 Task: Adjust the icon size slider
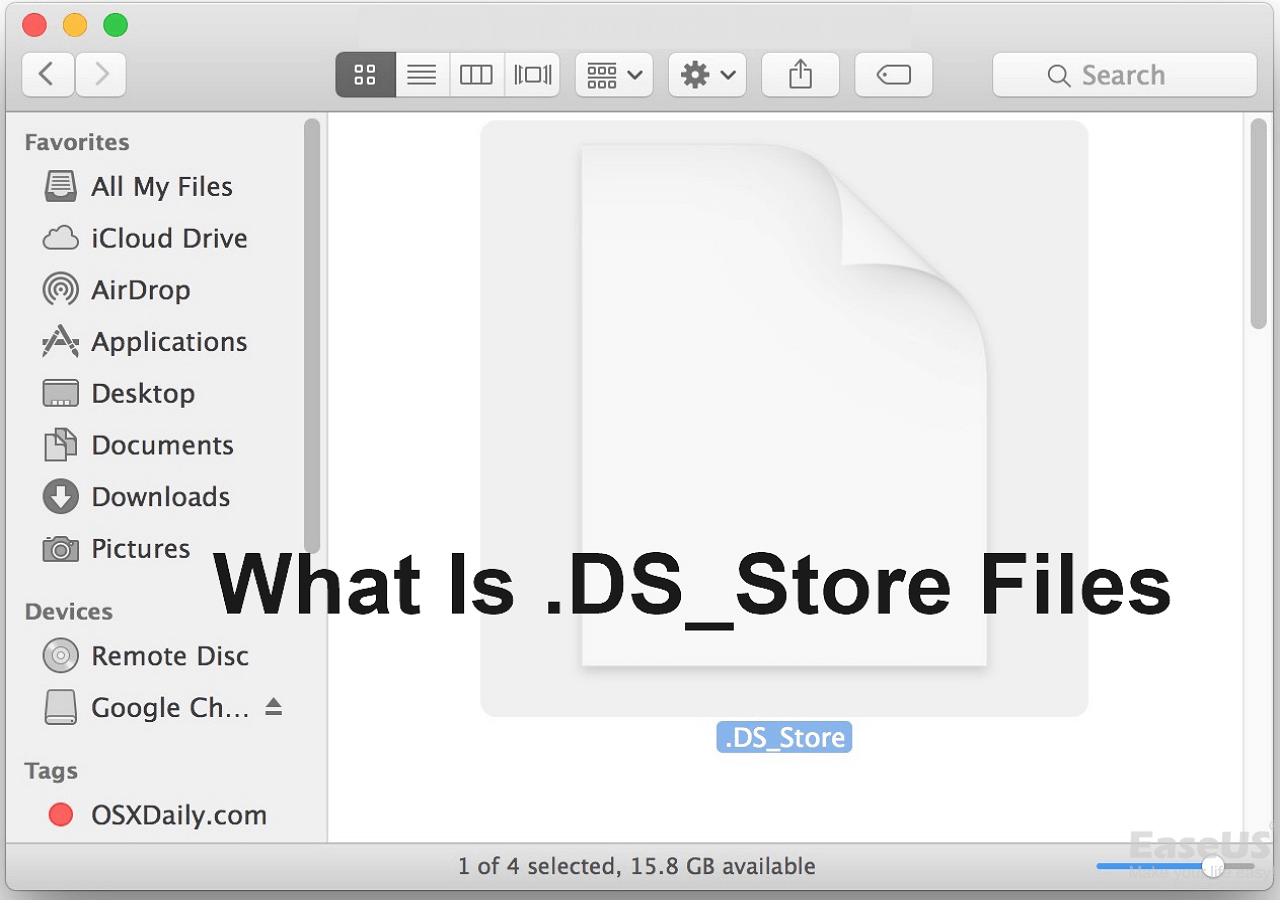(1213, 866)
